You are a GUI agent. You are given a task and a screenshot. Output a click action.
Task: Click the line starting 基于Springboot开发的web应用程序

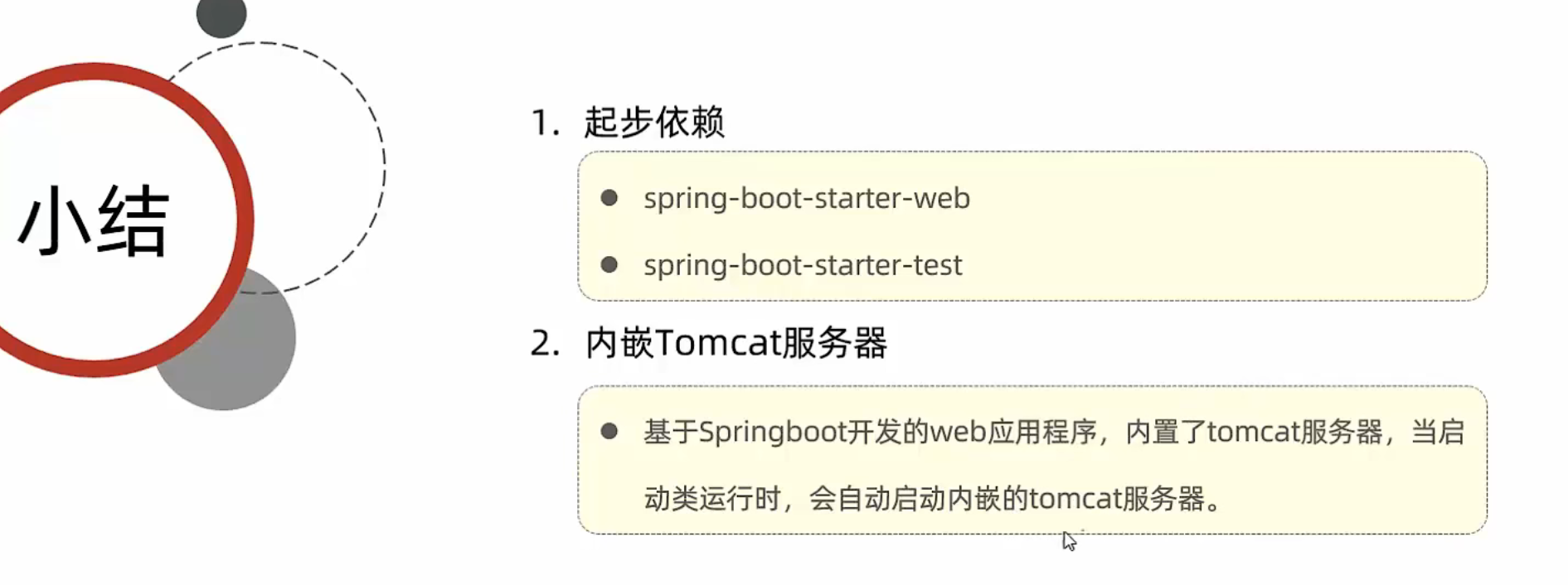pyautogui.click(x=1054, y=433)
